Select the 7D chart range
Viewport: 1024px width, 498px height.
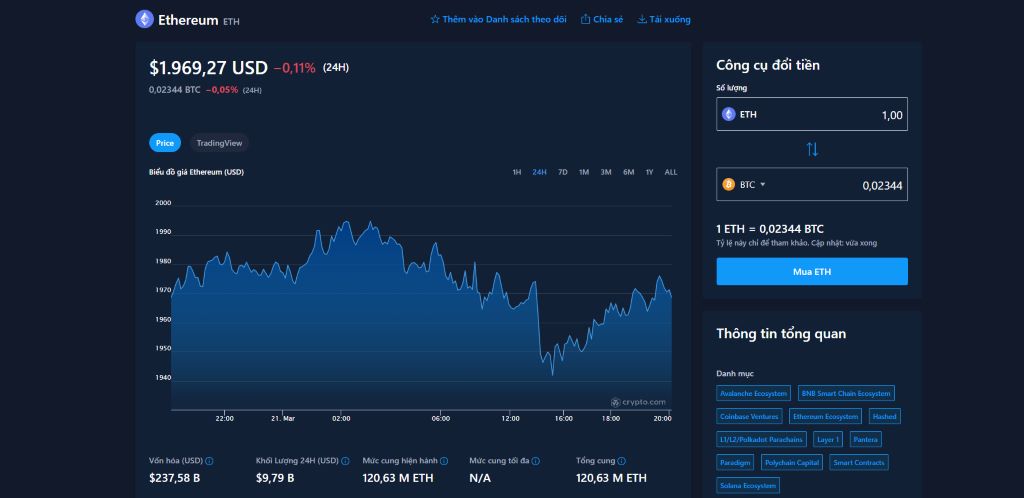pyautogui.click(x=563, y=172)
